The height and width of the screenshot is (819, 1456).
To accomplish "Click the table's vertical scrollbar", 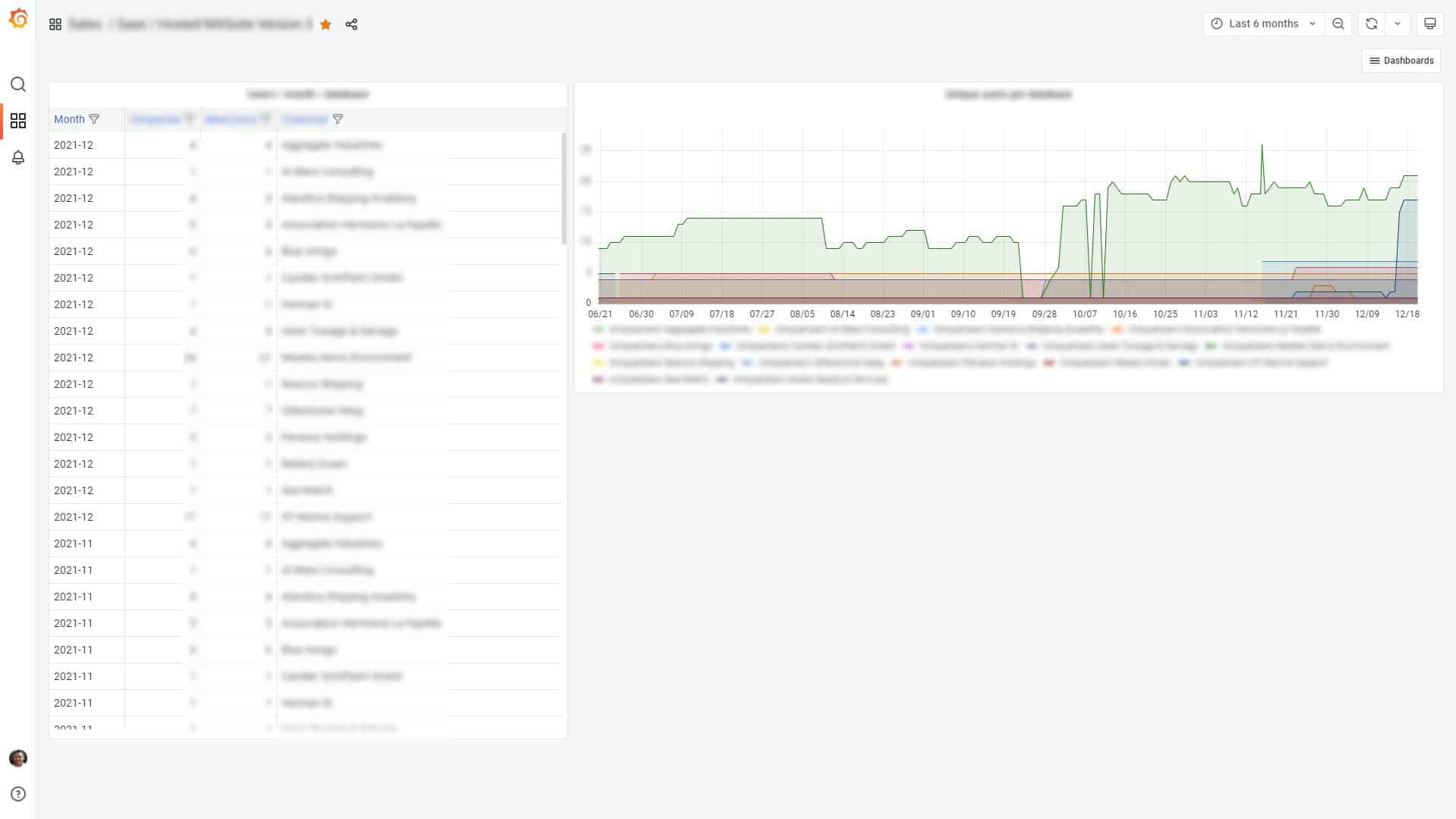I will [x=563, y=188].
